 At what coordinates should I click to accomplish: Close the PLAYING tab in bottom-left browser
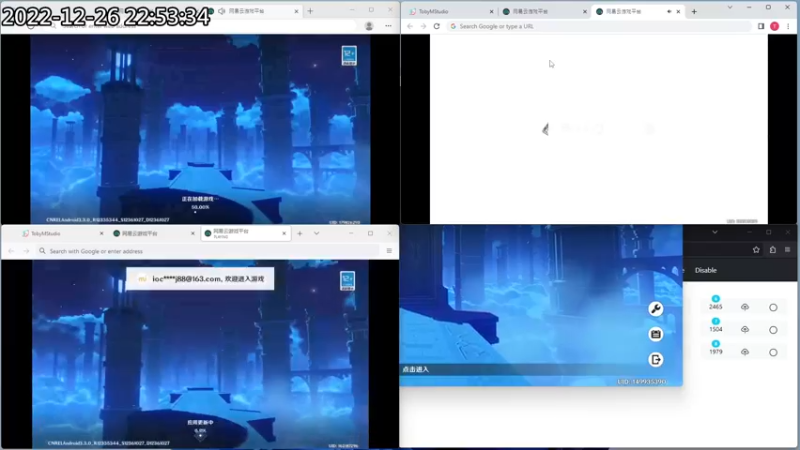click(284, 233)
